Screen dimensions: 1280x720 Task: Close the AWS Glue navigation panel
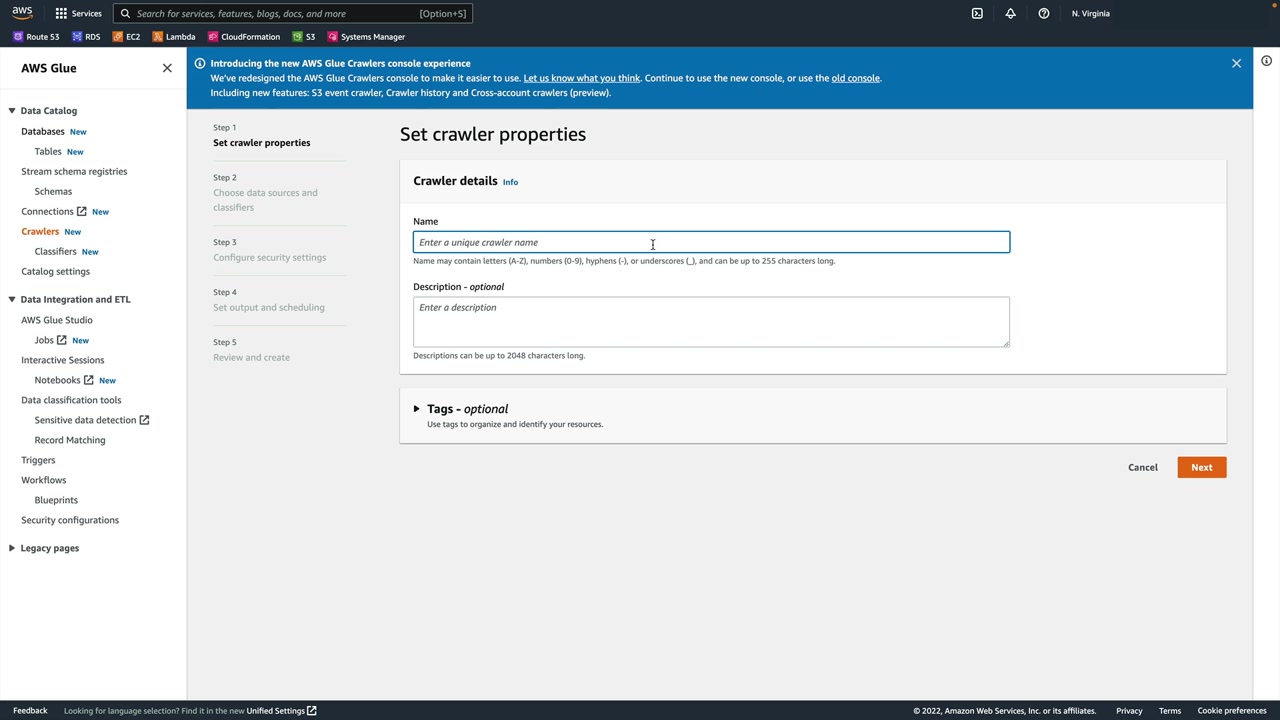(x=167, y=68)
